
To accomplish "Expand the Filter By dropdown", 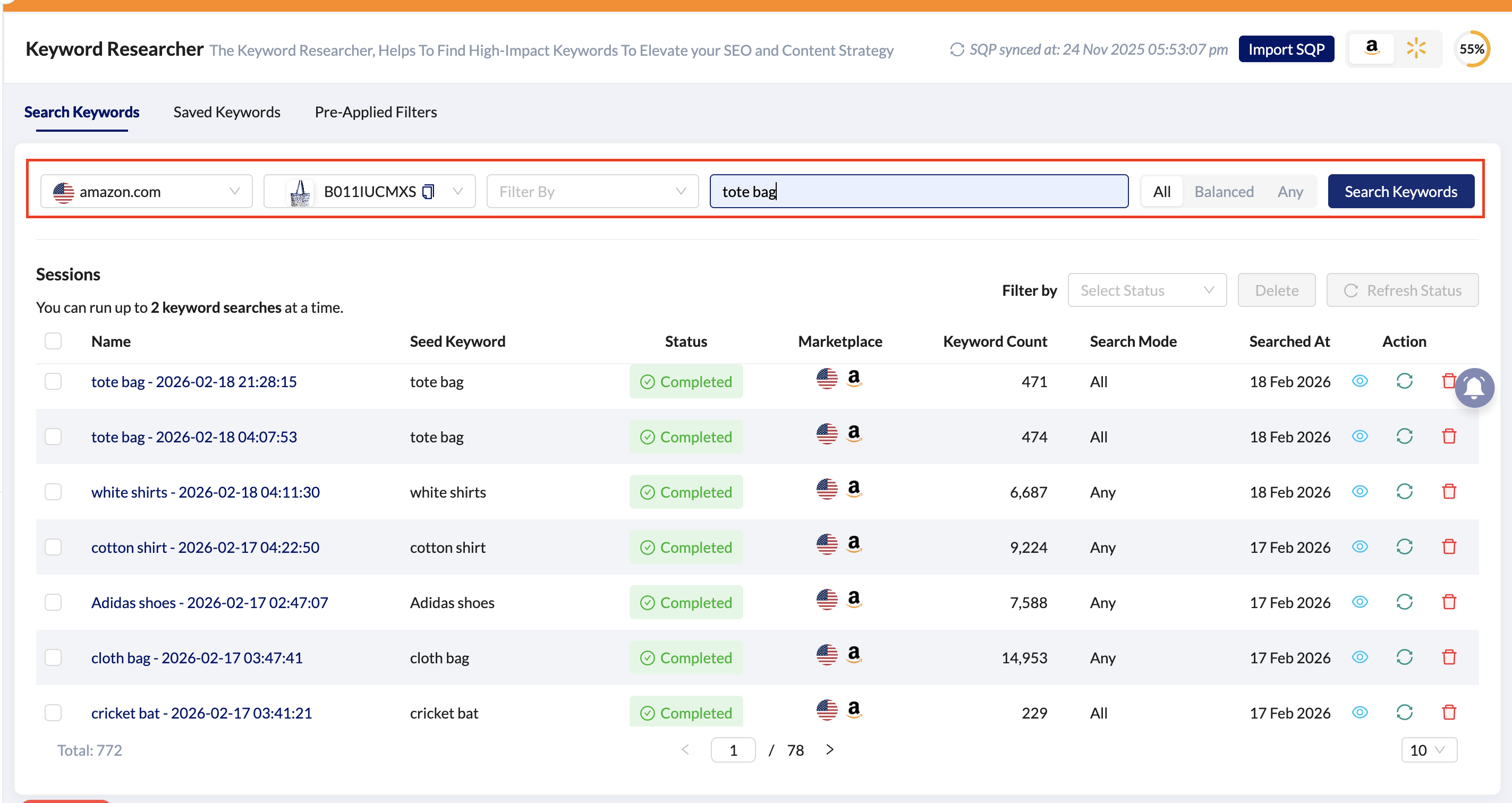I will coord(592,192).
